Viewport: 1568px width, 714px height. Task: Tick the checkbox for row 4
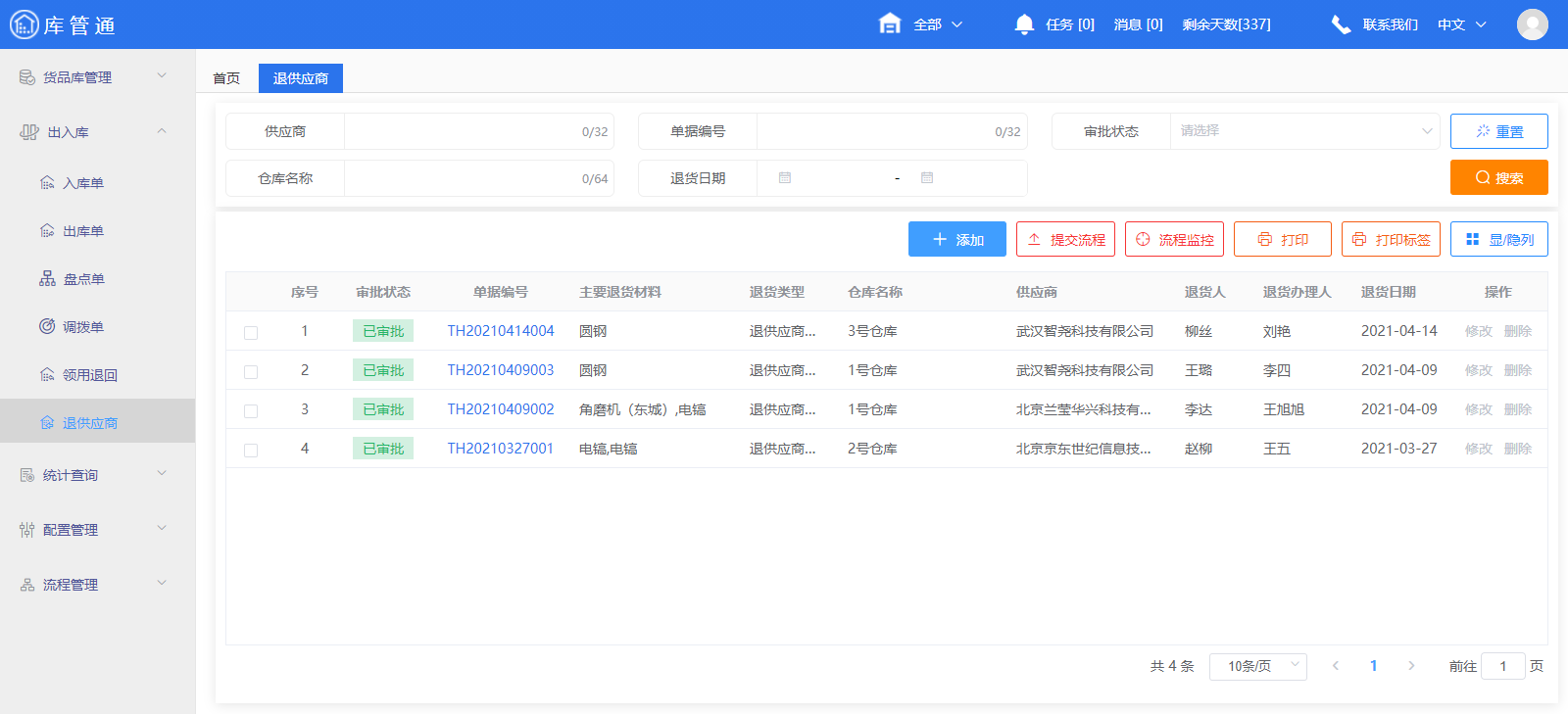251,451
